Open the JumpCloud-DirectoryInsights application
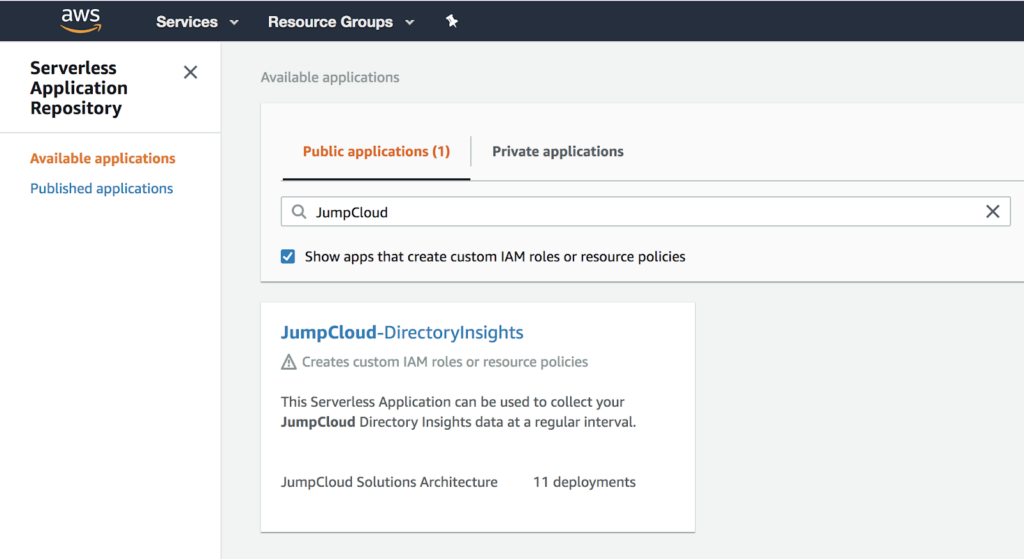Viewport: 1024px width, 559px height. 402,332
